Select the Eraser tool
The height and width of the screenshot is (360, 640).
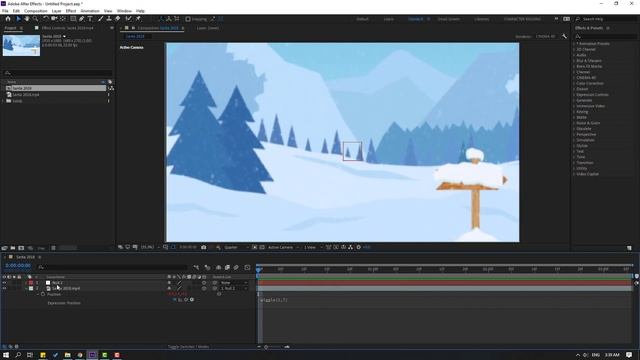tap(118, 19)
